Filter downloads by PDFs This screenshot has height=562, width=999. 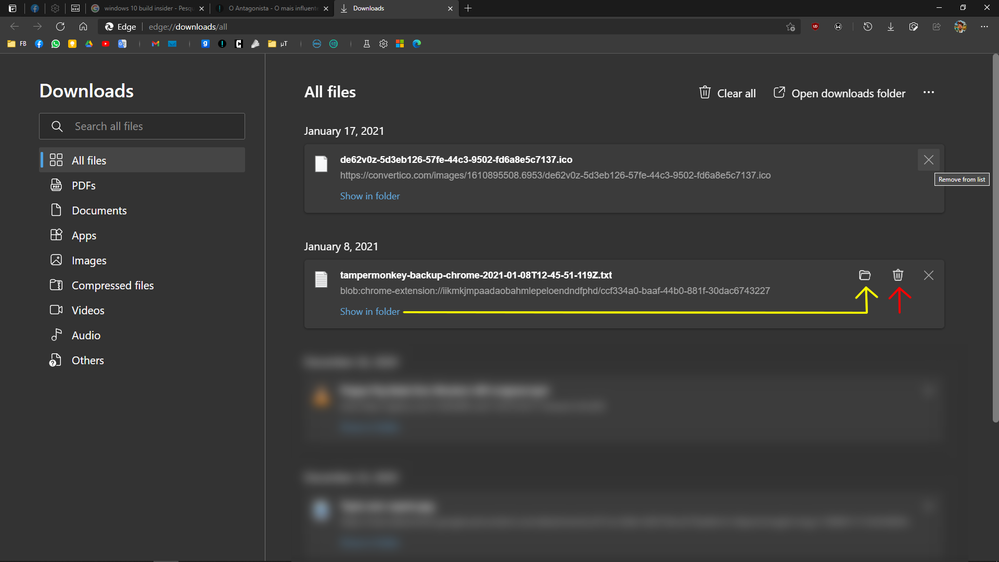point(141,185)
